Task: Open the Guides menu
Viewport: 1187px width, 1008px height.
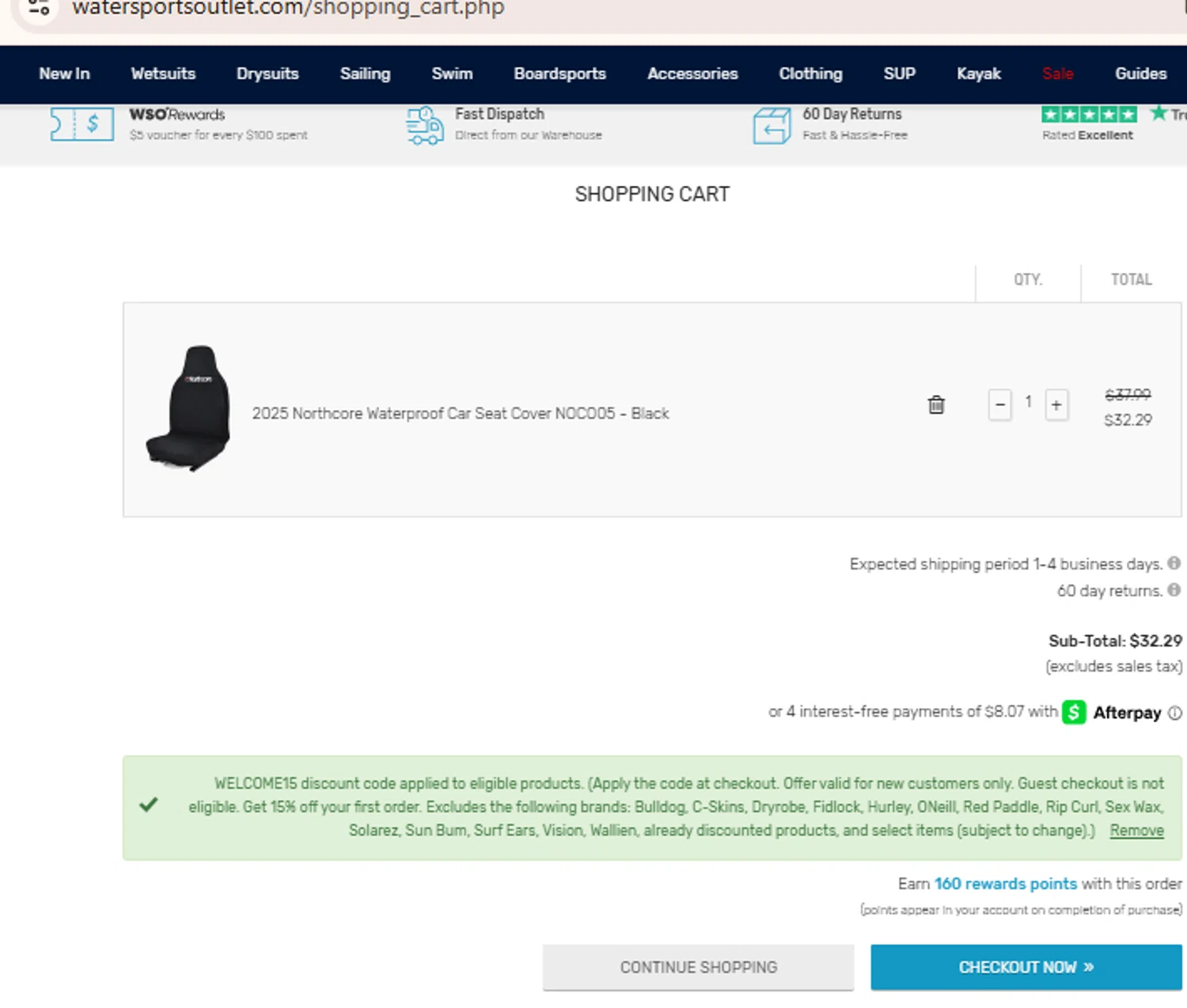Action: click(1140, 74)
